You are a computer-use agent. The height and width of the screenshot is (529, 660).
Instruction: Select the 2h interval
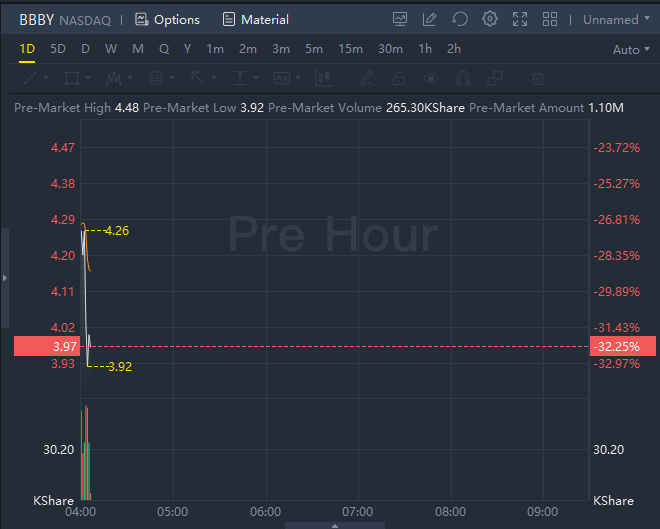[454, 49]
